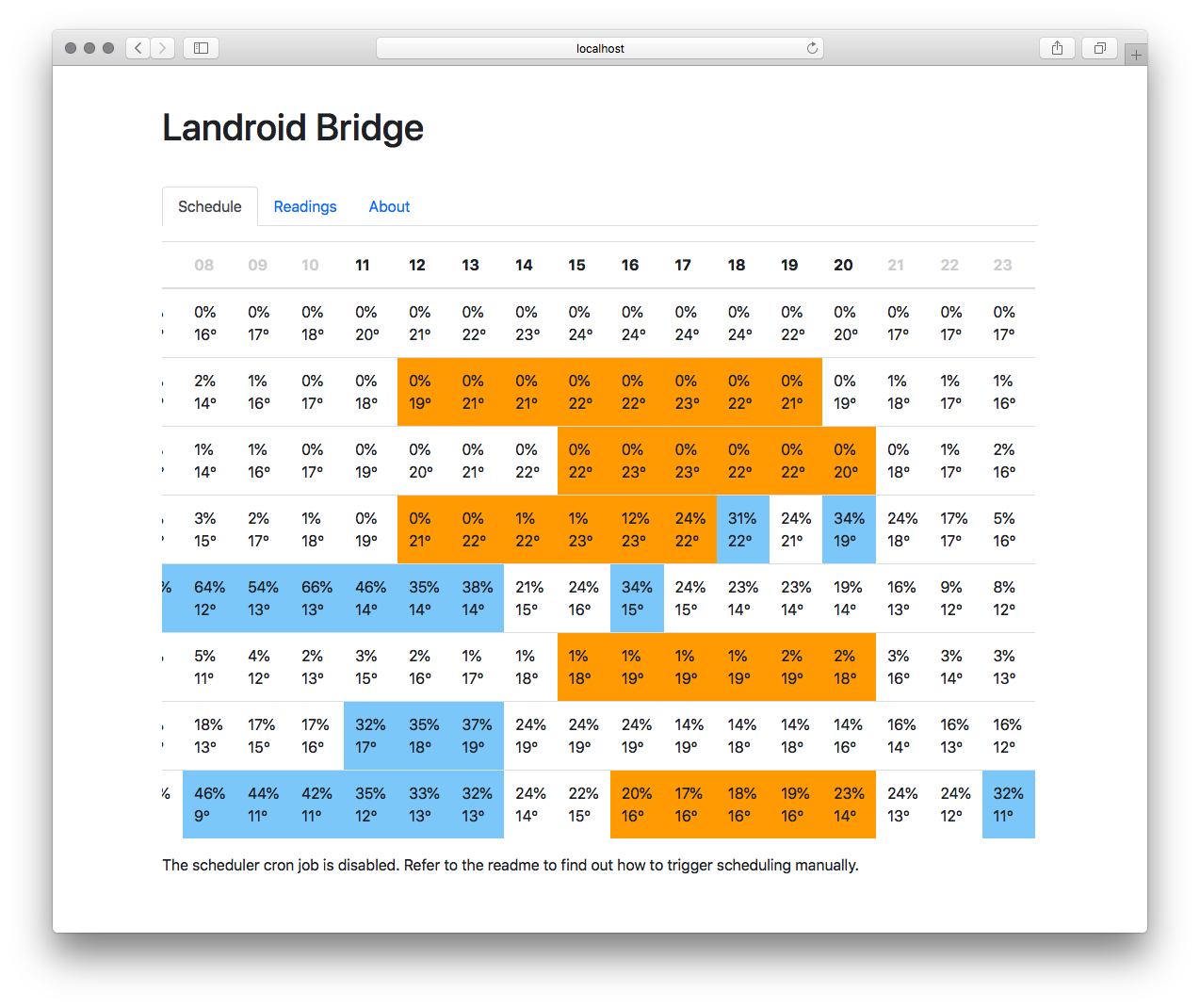
Task: Open the Share icon in toolbar
Action: (x=1057, y=48)
